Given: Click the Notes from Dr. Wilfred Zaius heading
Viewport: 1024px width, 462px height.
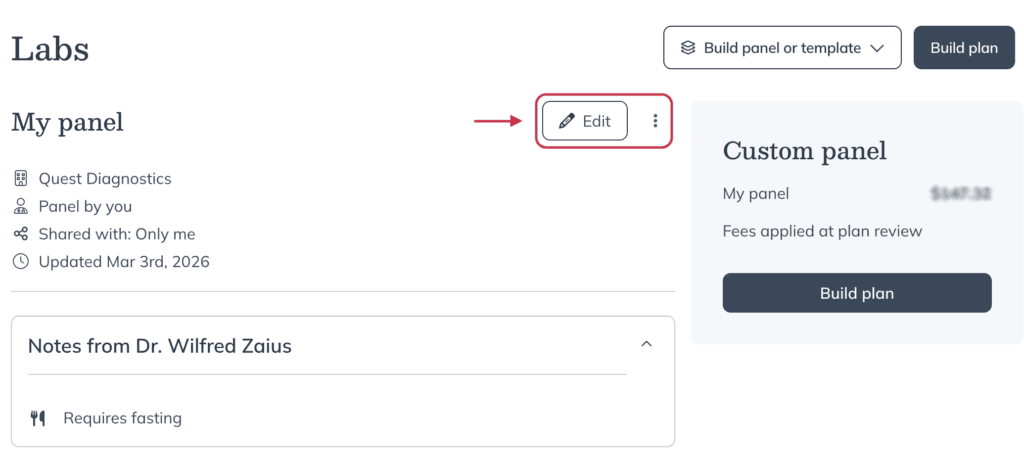Looking at the screenshot, I should click(159, 346).
